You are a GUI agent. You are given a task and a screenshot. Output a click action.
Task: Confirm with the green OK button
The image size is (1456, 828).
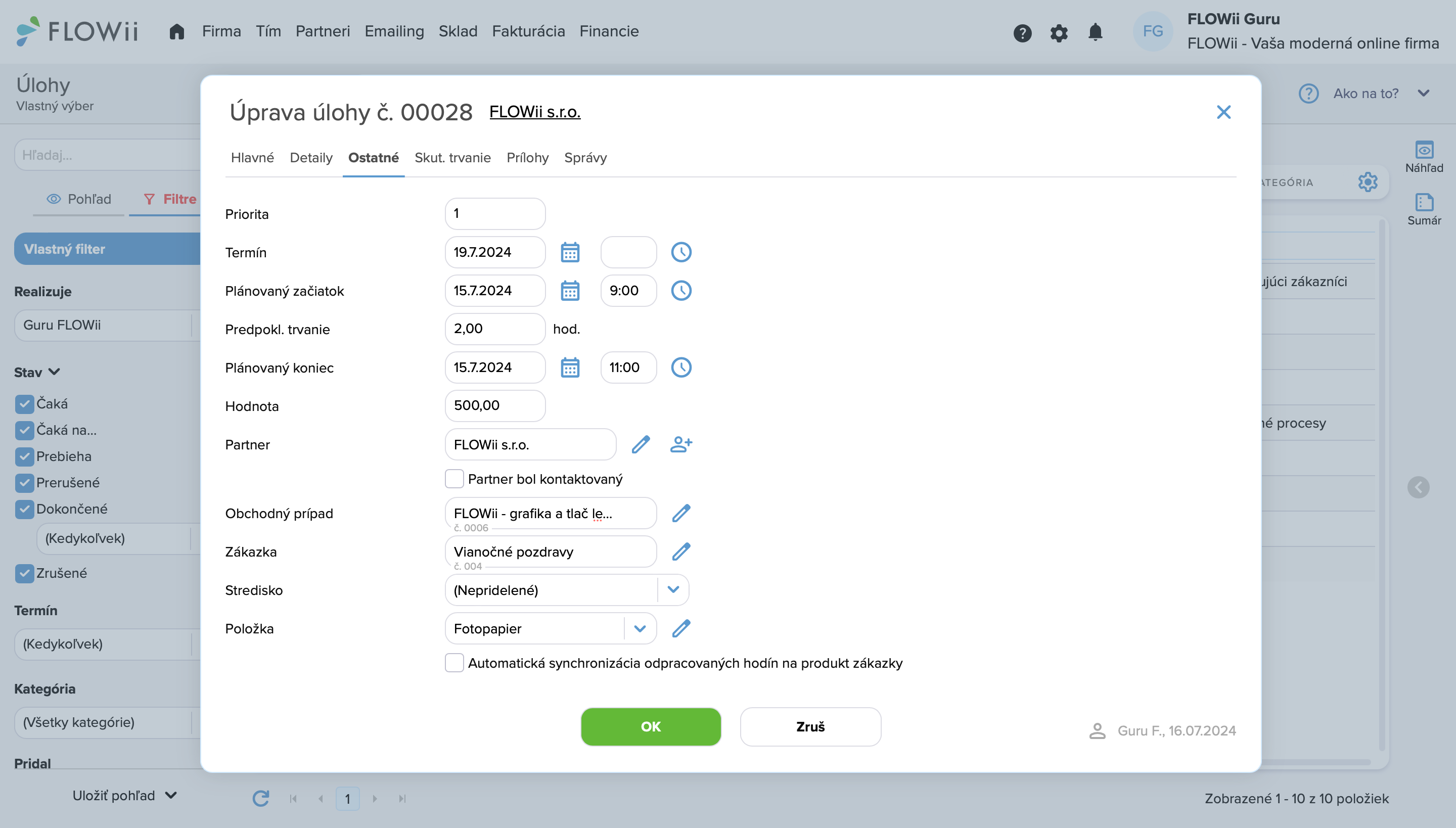(x=651, y=726)
